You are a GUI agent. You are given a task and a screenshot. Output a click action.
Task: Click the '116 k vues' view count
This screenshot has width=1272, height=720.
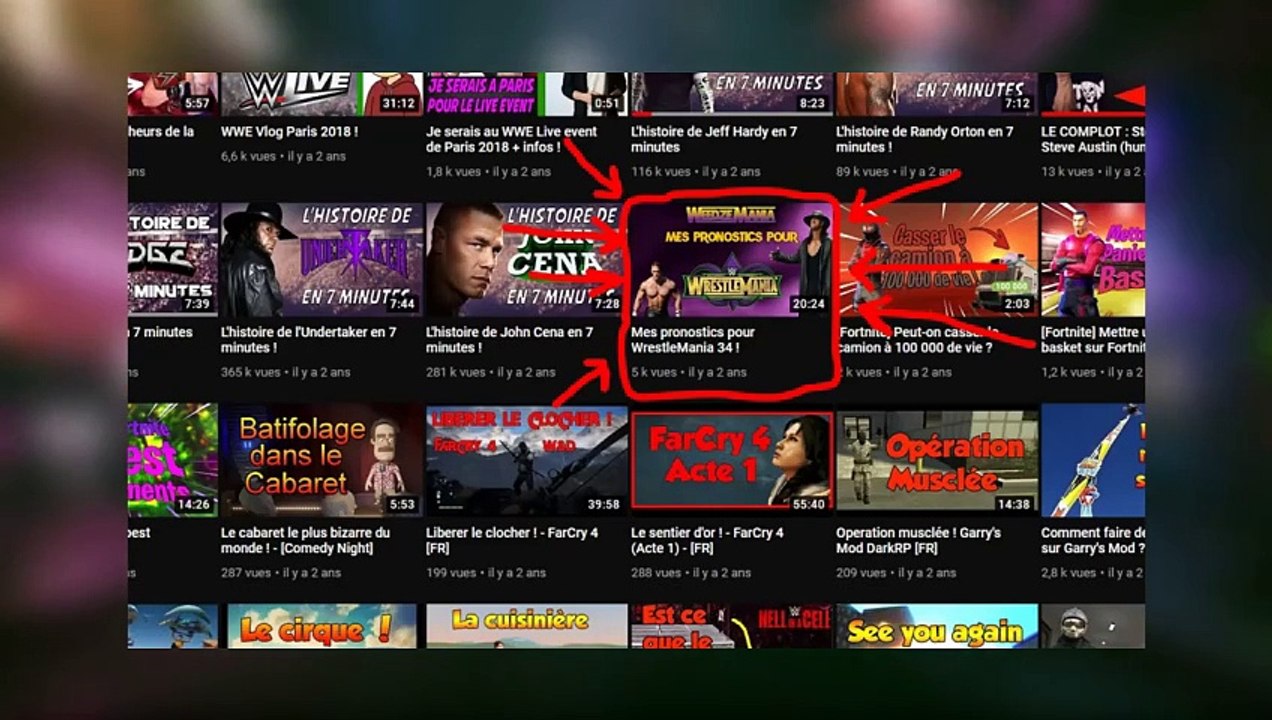coord(658,172)
